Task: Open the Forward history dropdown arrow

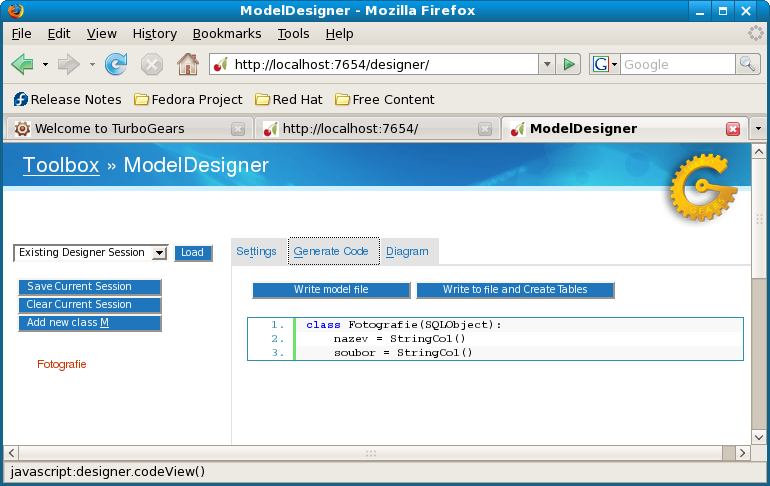Action: click(92, 64)
